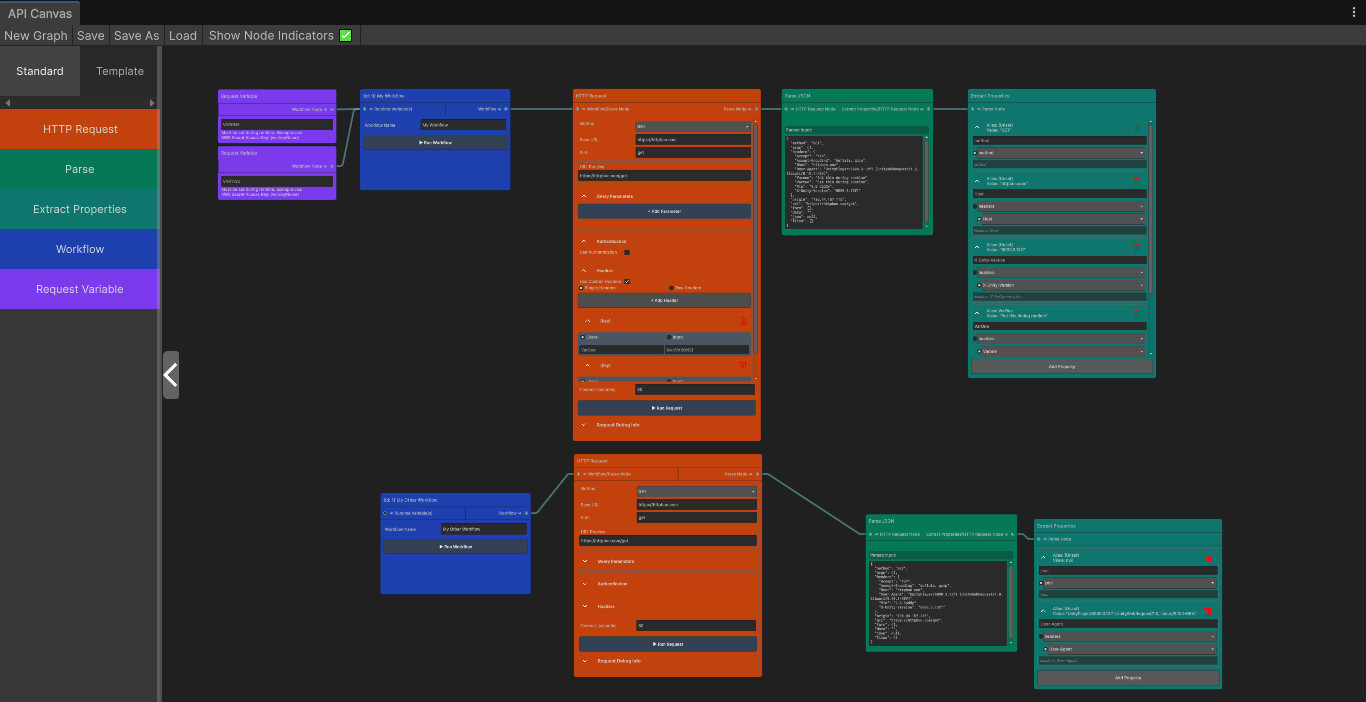Click the Workflow output port of the My Workflow node
Viewport: 1366px width, 702px height.
[506, 108]
